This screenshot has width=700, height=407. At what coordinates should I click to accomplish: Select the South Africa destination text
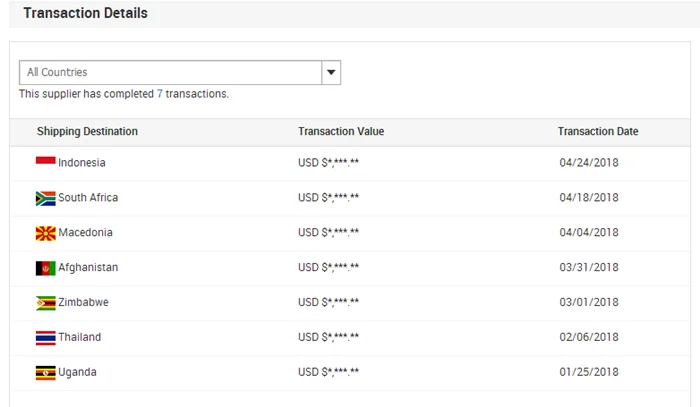(88, 198)
